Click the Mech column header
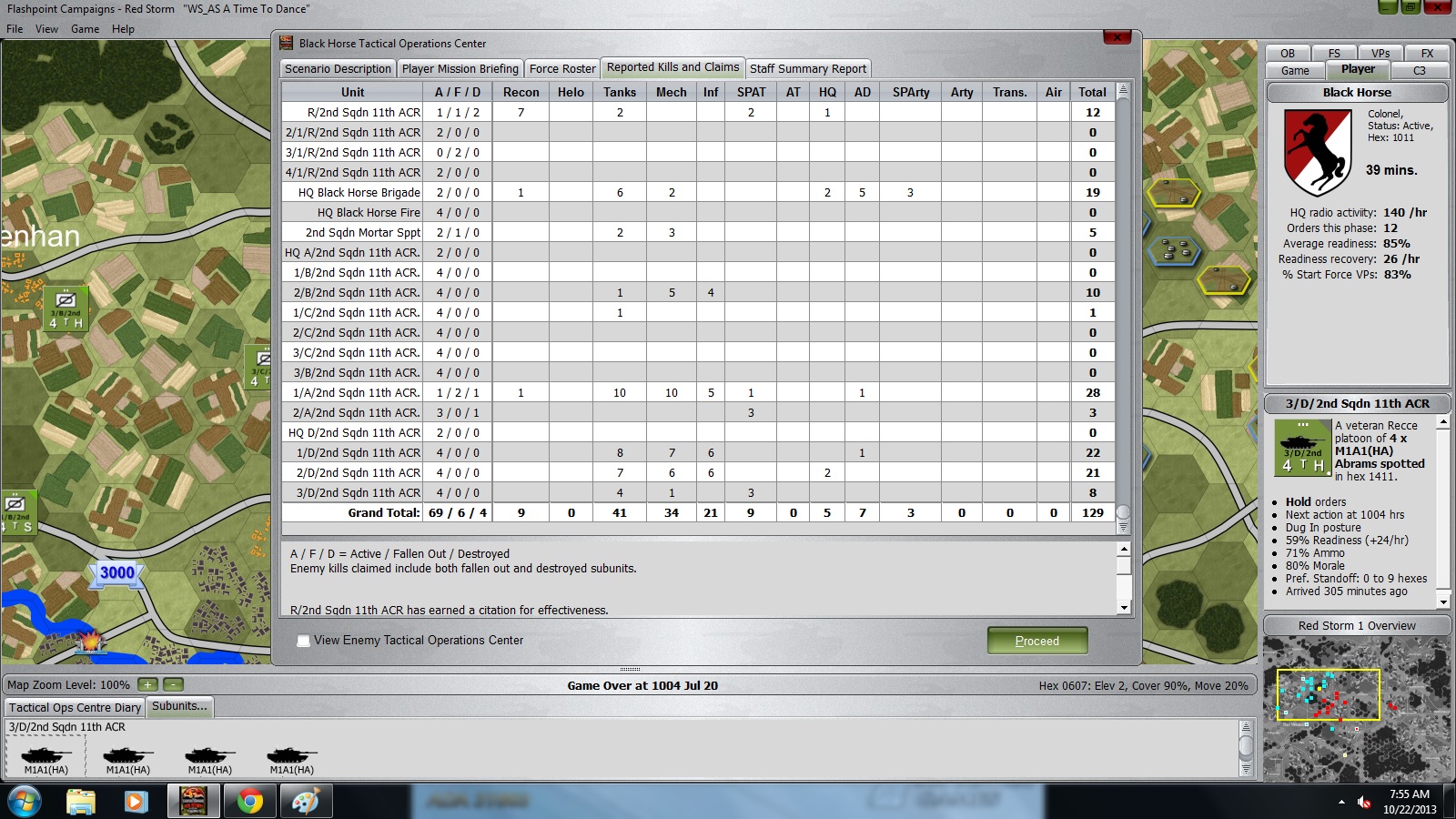Screen dimensions: 1456x819 672,92
